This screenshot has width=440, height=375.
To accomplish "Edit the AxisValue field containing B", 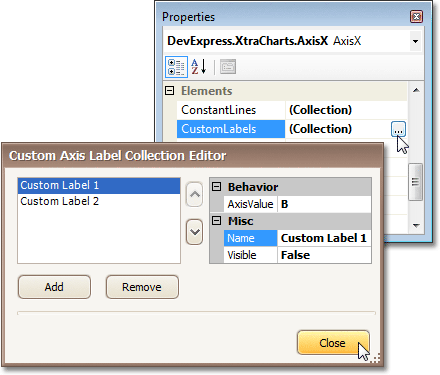I will pos(324,204).
